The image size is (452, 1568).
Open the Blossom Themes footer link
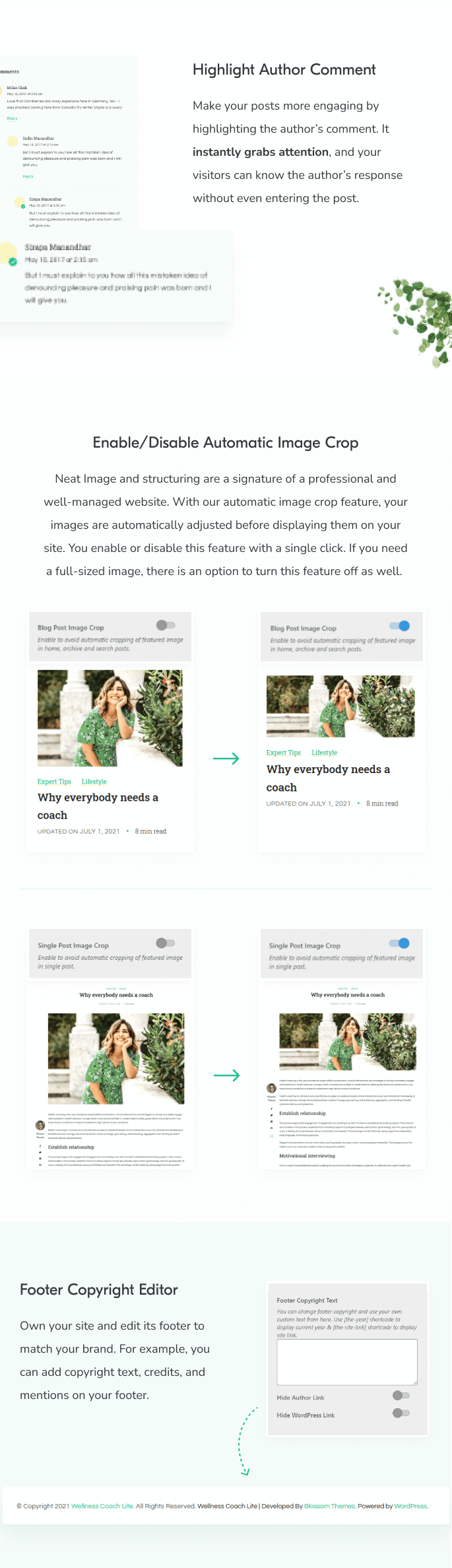pos(330,1506)
